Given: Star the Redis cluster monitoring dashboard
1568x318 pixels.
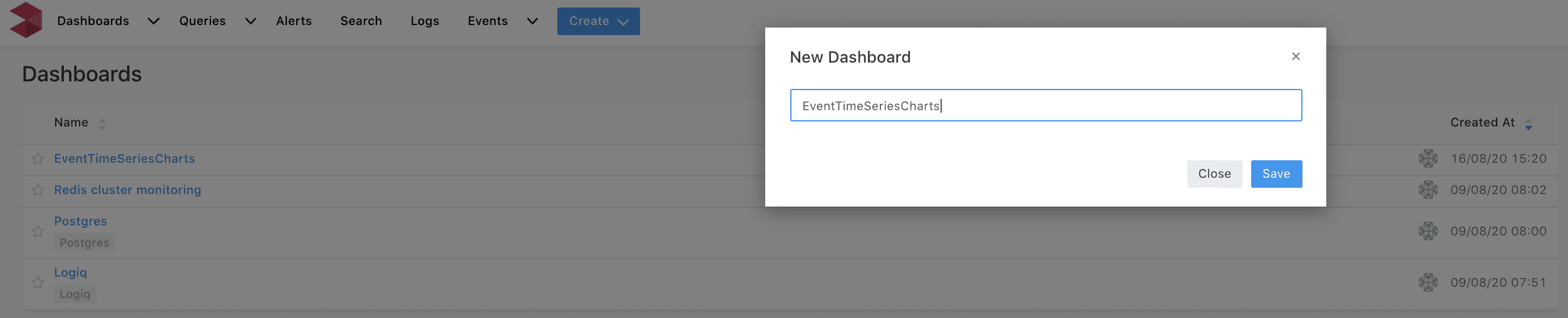Looking at the screenshot, I should click(x=38, y=190).
